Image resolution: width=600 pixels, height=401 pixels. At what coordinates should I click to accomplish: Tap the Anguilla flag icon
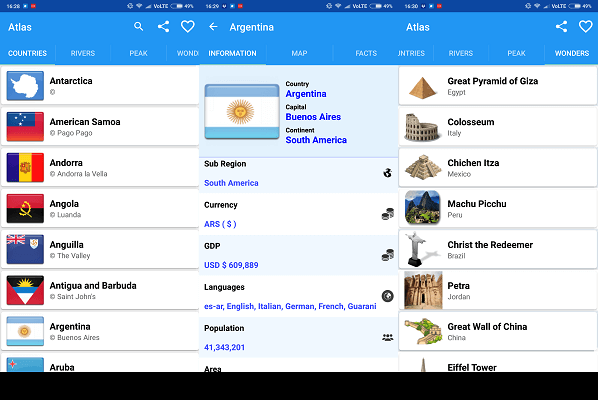(x=25, y=249)
